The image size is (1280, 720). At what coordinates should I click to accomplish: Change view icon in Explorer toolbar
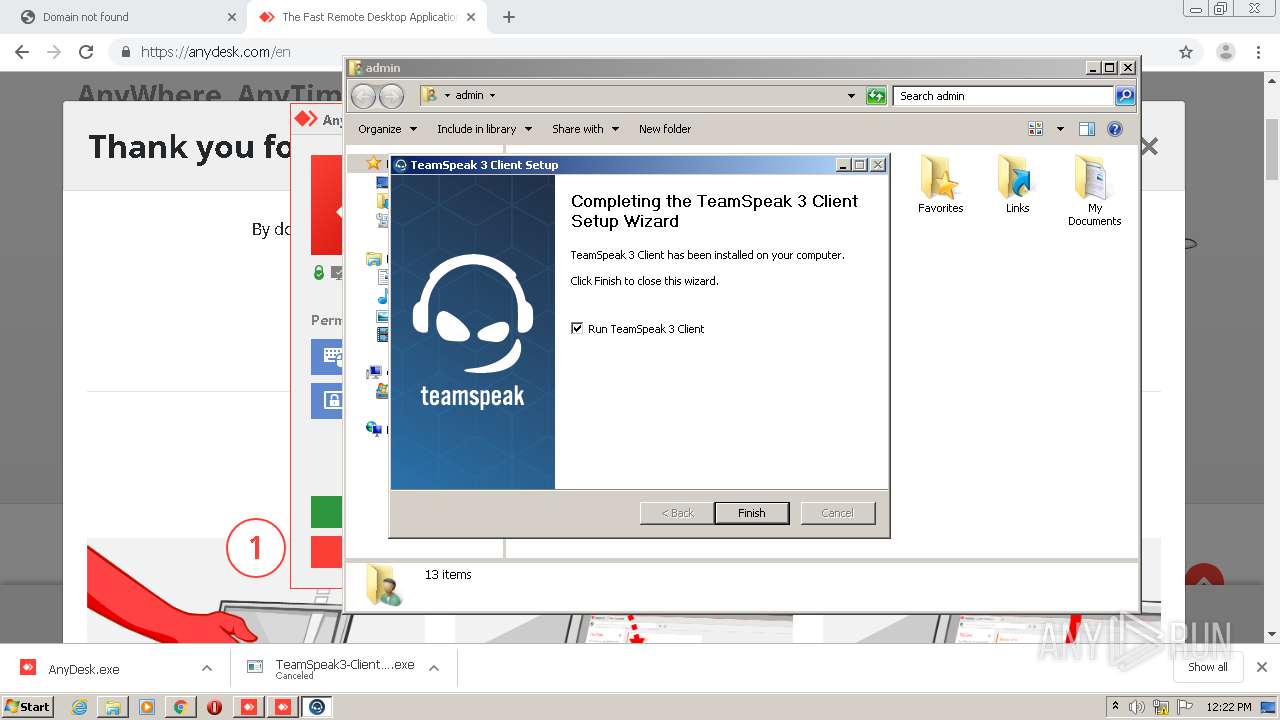click(1036, 129)
